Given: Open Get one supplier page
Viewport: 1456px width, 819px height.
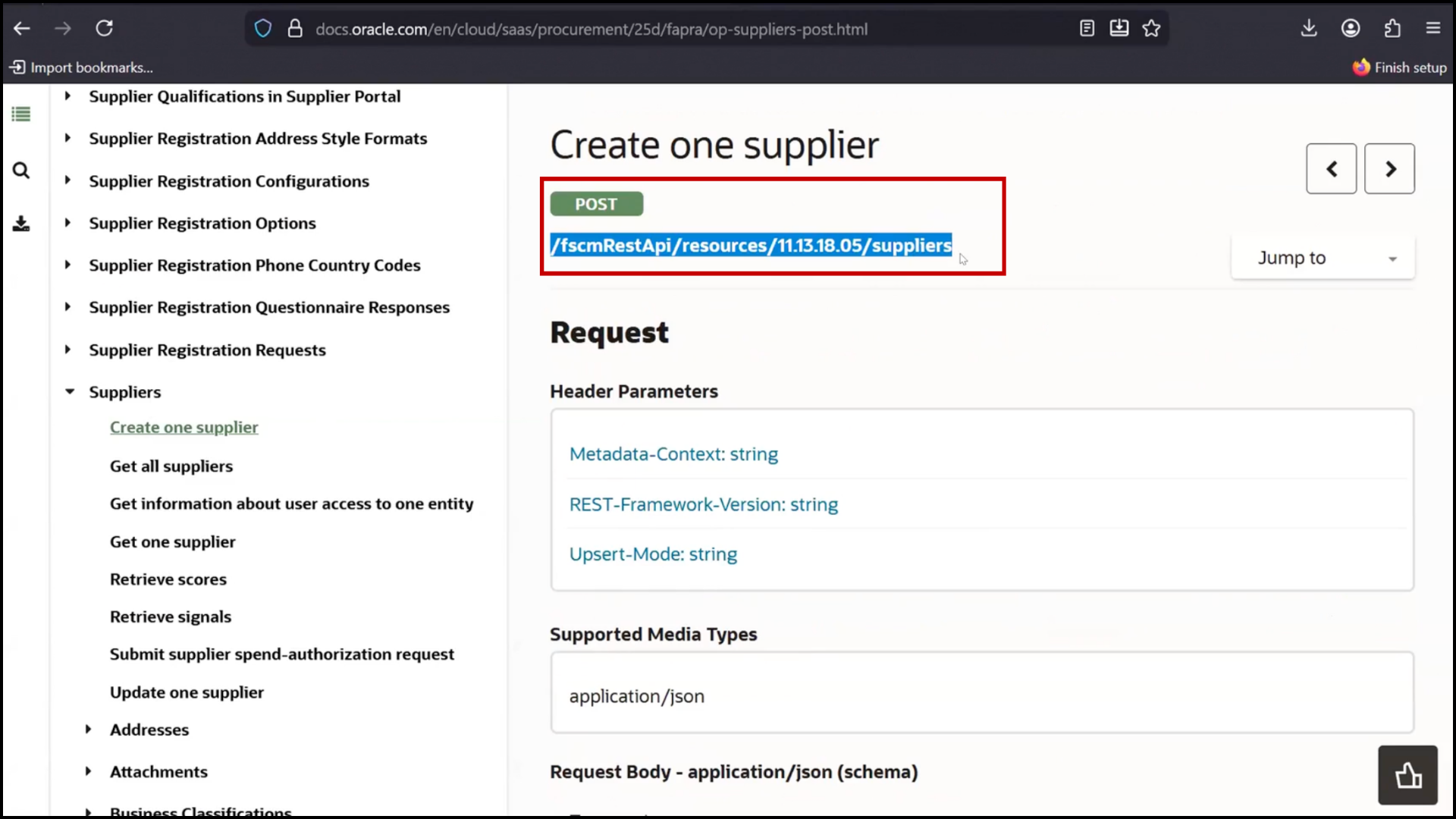Looking at the screenshot, I should tap(173, 541).
